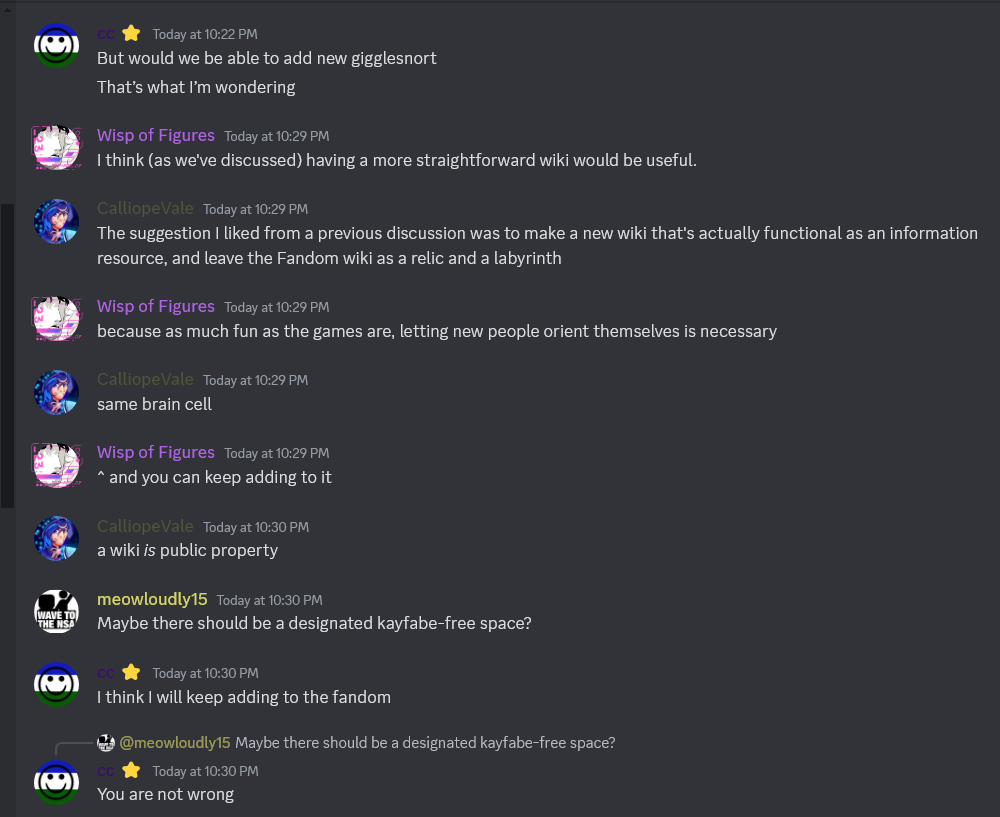
Task: Click the "Today at 10:22 PM" timestamp
Action: (203, 34)
